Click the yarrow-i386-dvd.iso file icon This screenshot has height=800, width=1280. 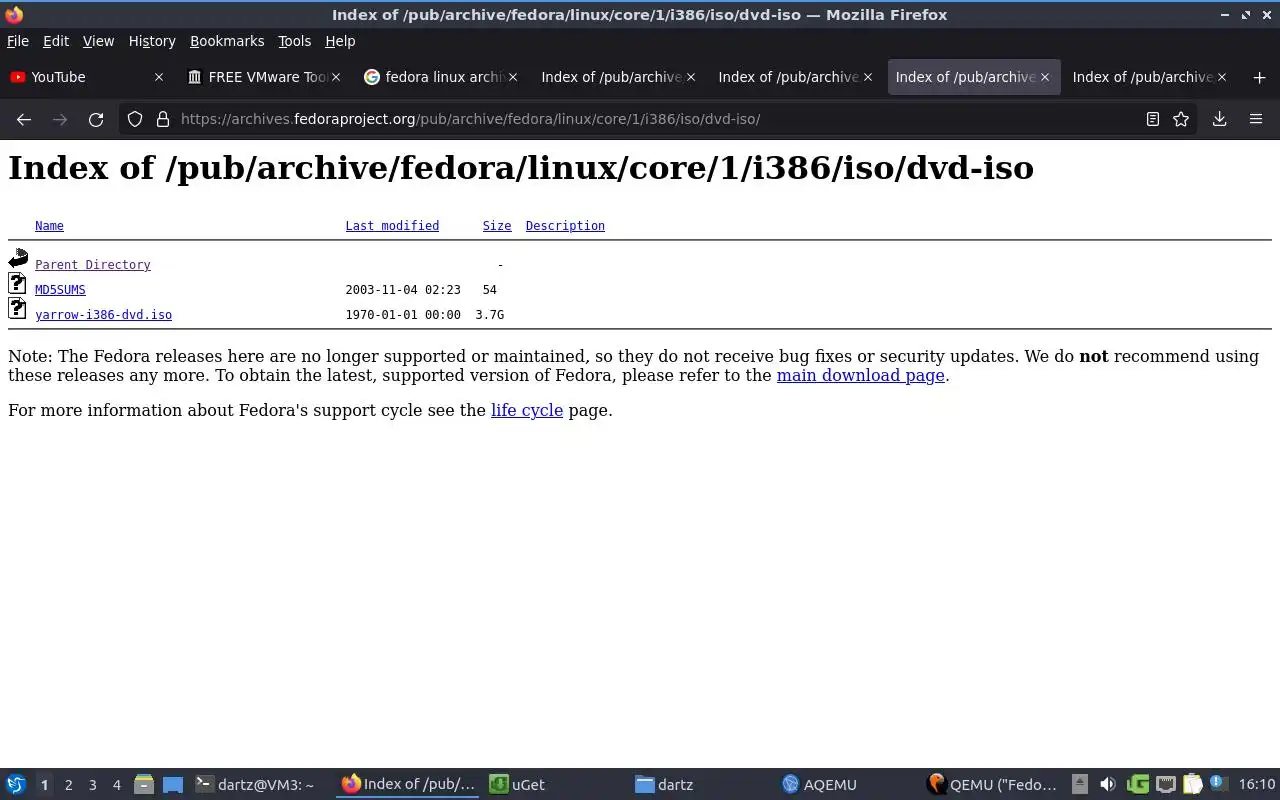click(17, 308)
